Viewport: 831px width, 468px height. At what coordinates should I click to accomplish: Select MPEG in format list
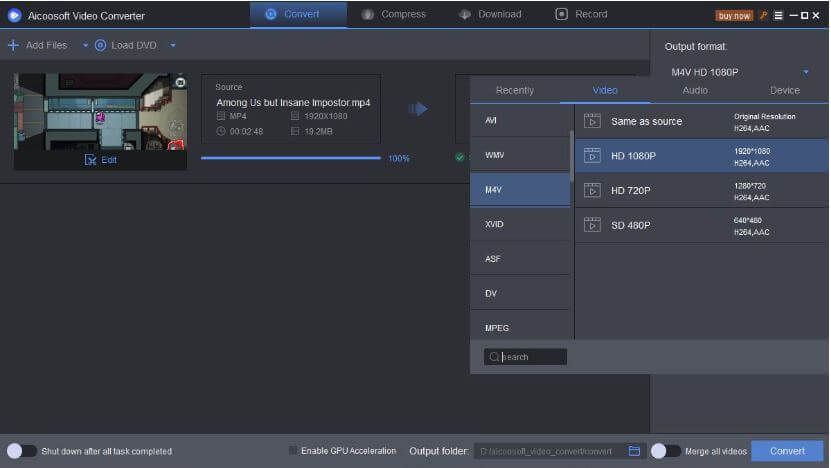520,327
